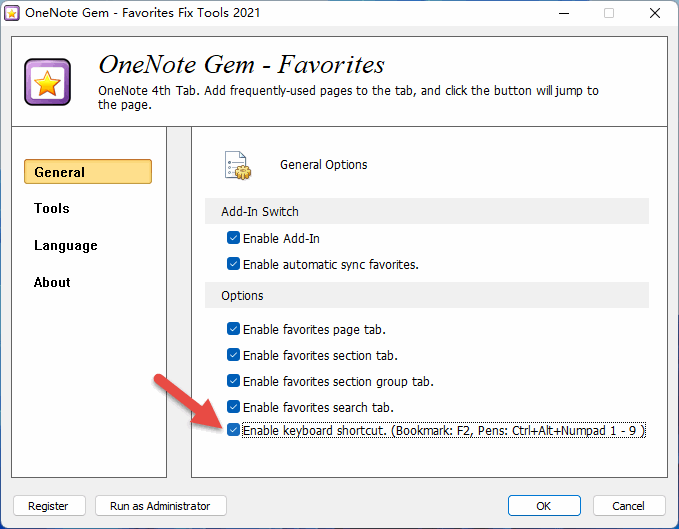
Task: Click the OneNote Gem - Favorites title heading
Action: (241, 65)
